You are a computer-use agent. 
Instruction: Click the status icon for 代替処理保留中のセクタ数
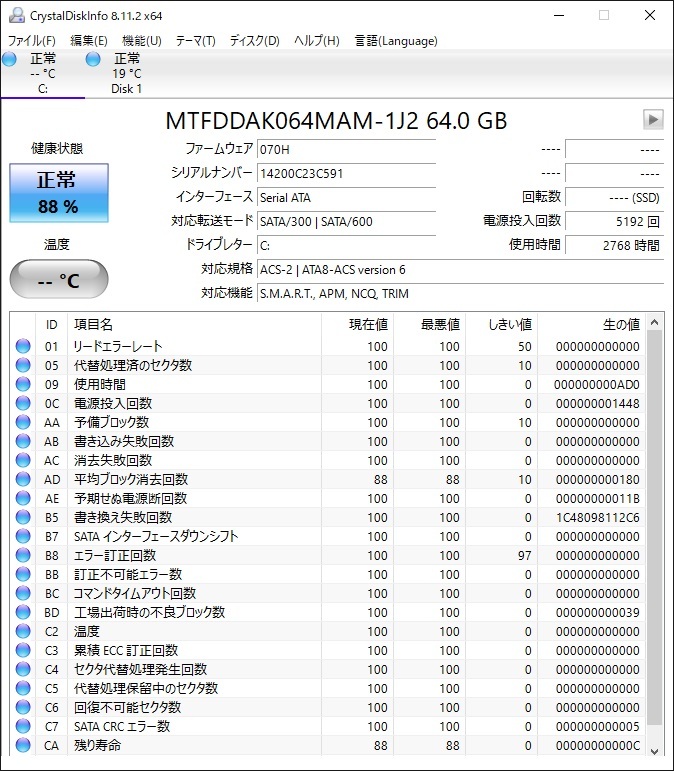[23, 688]
